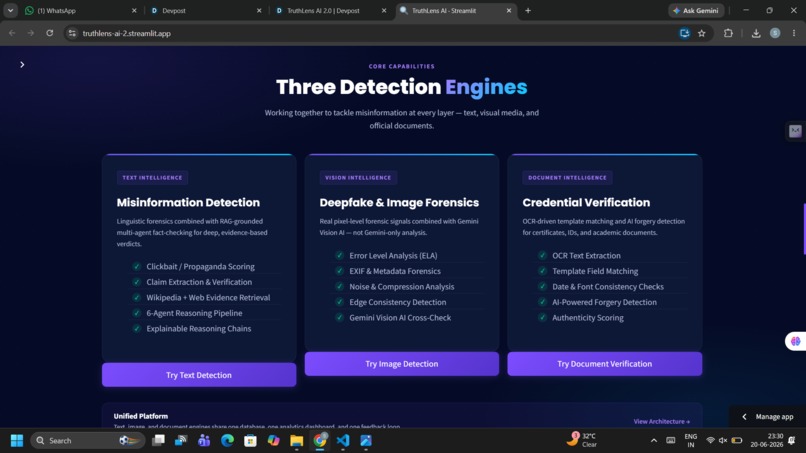This screenshot has height=453, width=806.
Task: View site information icon in address bar
Action: tap(72, 33)
